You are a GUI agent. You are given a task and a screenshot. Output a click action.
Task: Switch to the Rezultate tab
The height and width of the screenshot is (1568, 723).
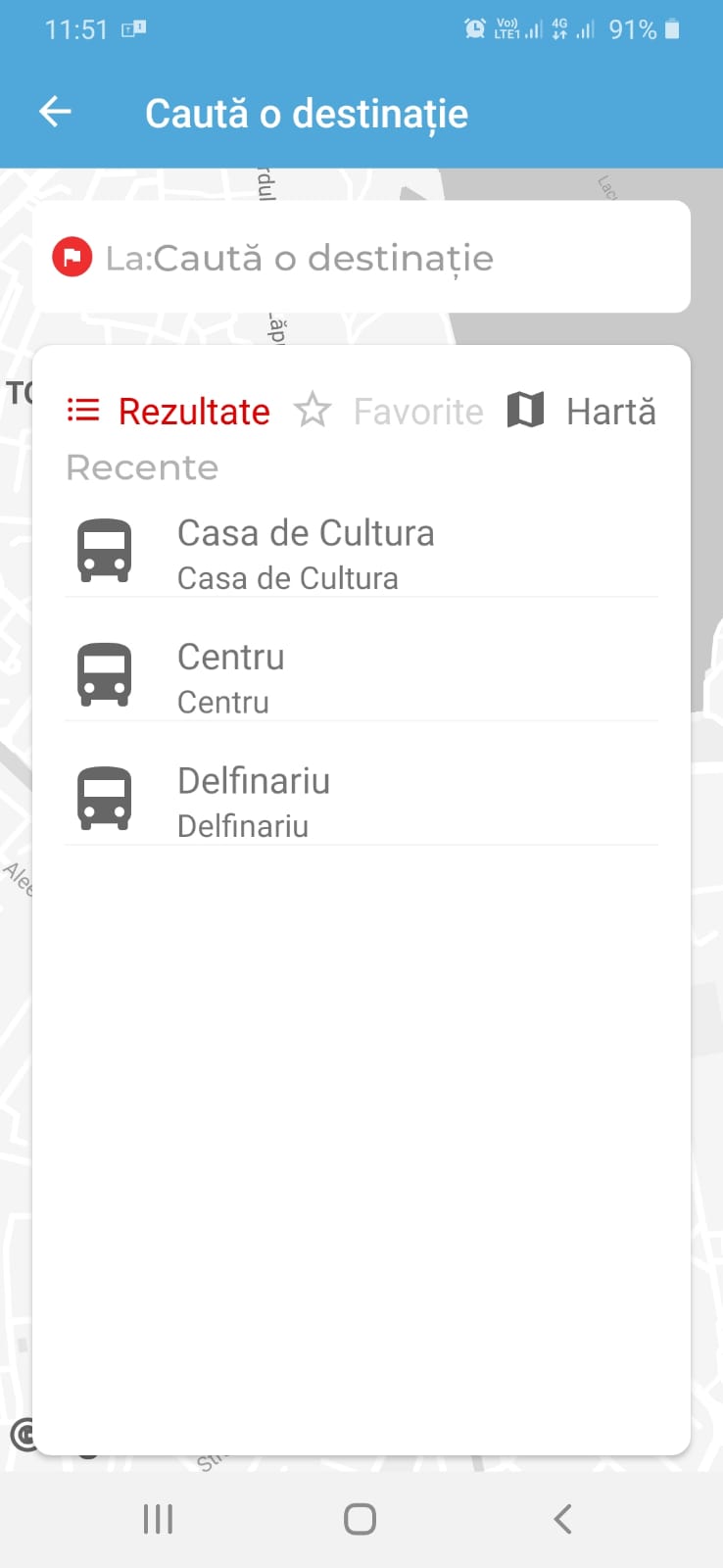169,411
